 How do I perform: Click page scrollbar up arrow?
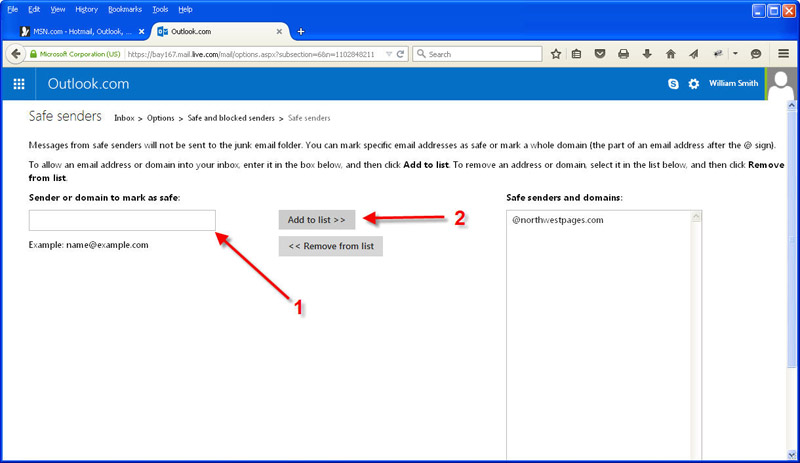(791, 105)
